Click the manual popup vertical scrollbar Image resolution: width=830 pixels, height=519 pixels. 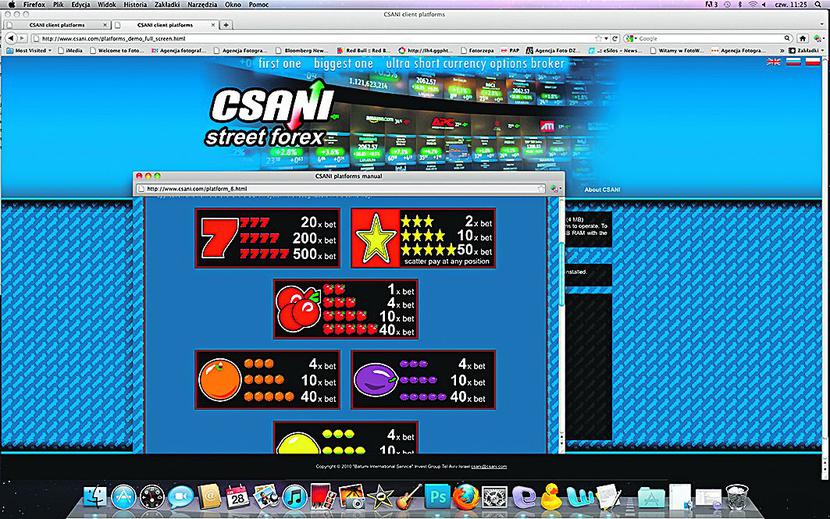tap(562, 273)
